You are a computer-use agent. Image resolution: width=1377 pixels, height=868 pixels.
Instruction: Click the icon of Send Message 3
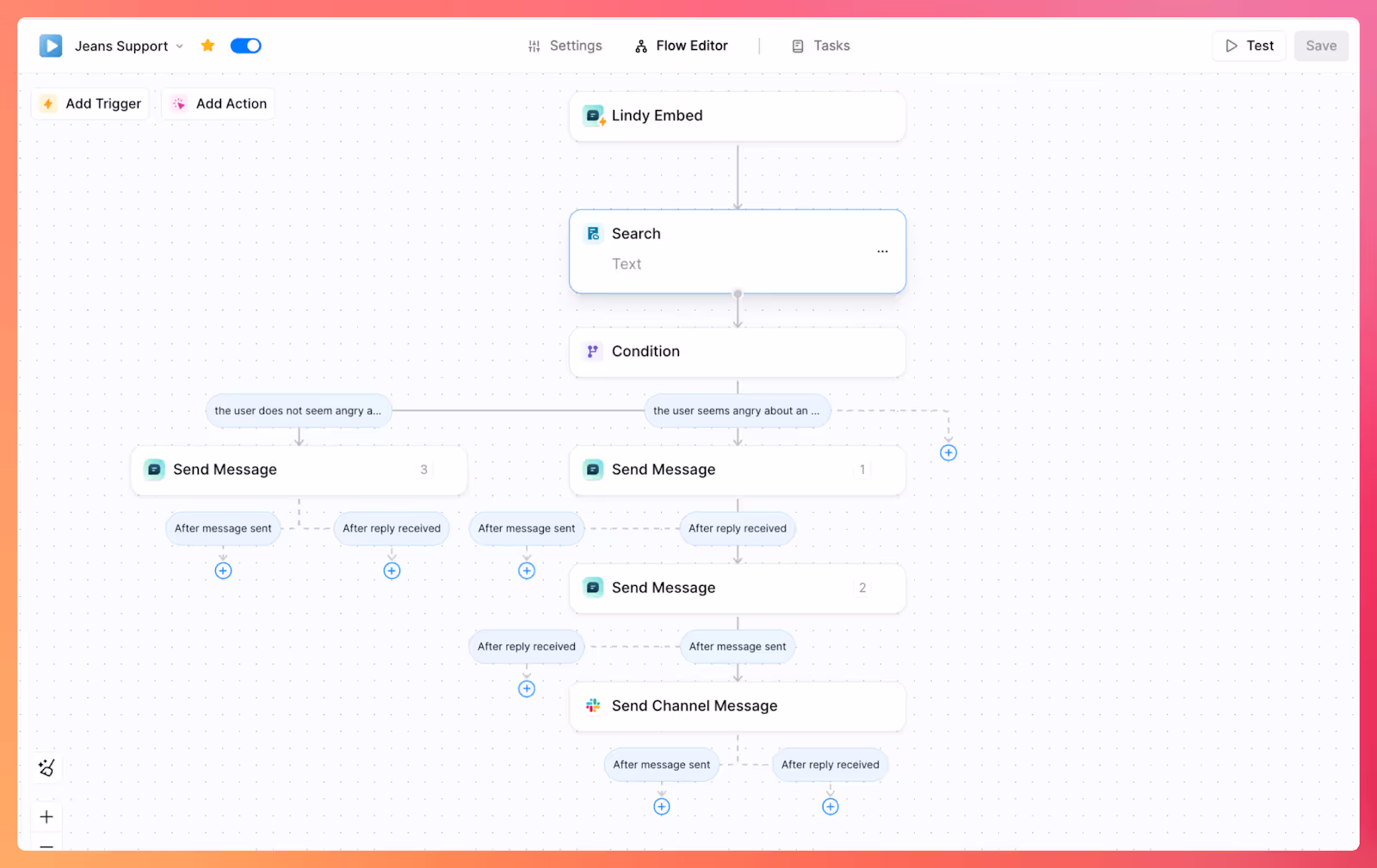point(154,469)
